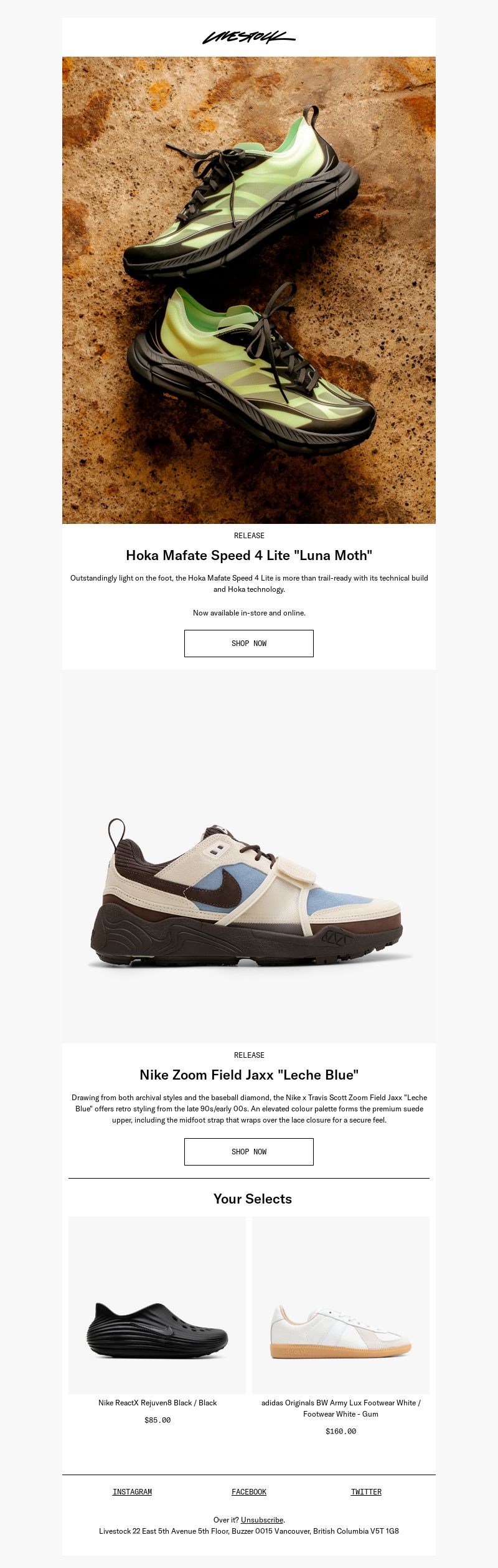This screenshot has height=1568, width=498.
Task: Click the $160.00 price label
Action: [x=341, y=1432]
